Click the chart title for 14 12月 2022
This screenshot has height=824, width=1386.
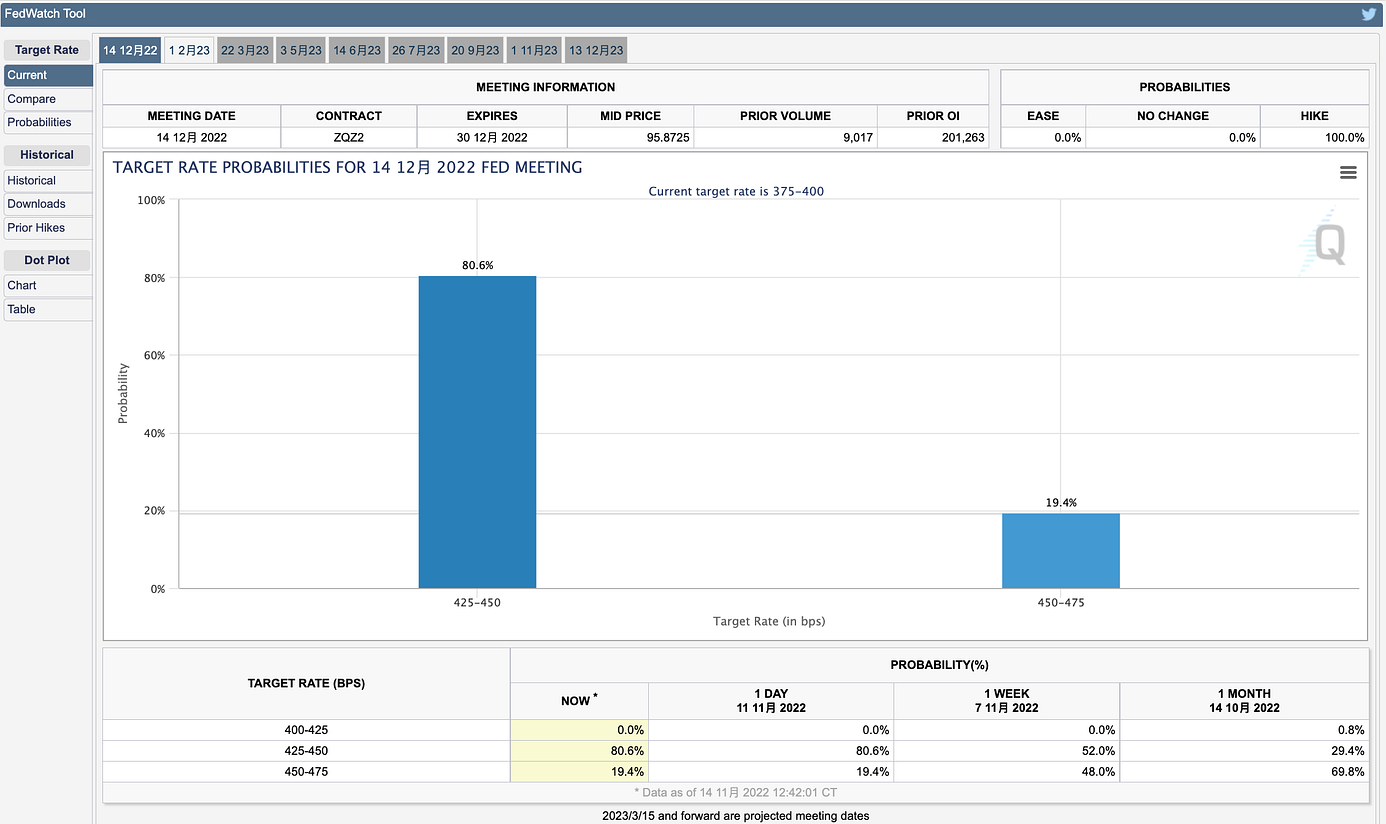pos(347,168)
